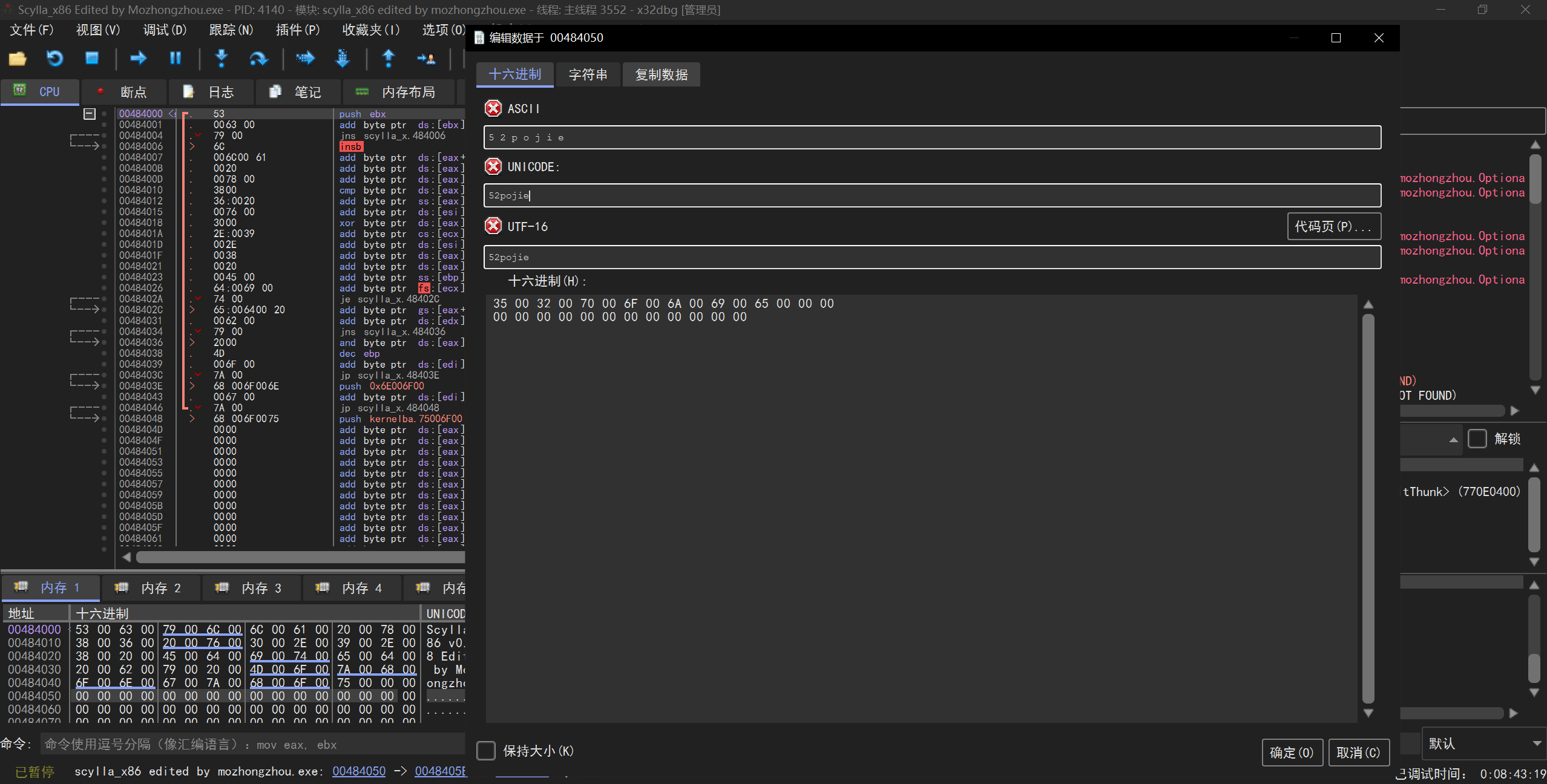This screenshot has height=784, width=1547.
Task: Maximize the edit data dialog
Action: click(x=1336, y=38)
